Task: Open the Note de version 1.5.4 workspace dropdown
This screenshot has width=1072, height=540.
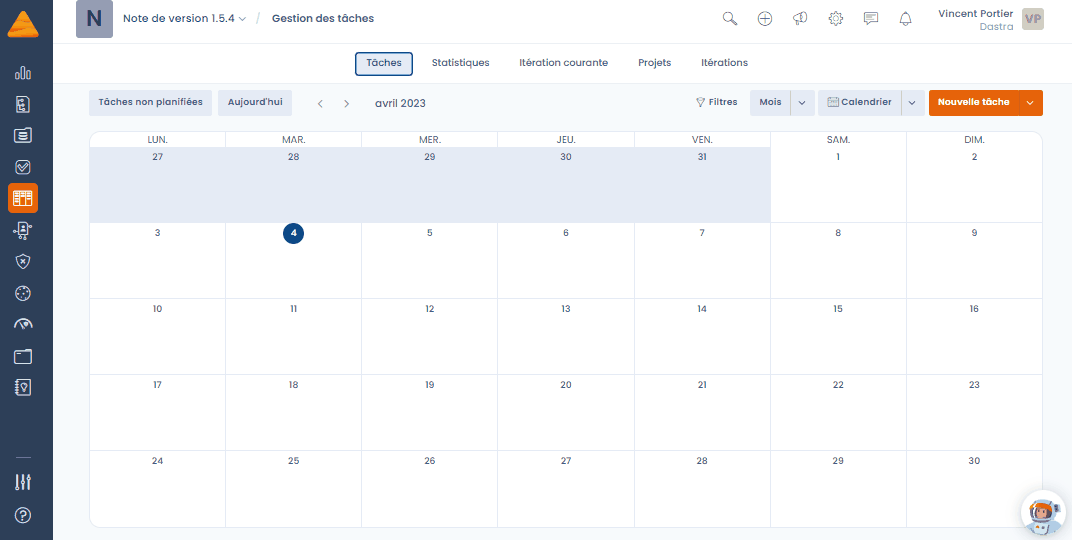Action: tap(185, 18)
